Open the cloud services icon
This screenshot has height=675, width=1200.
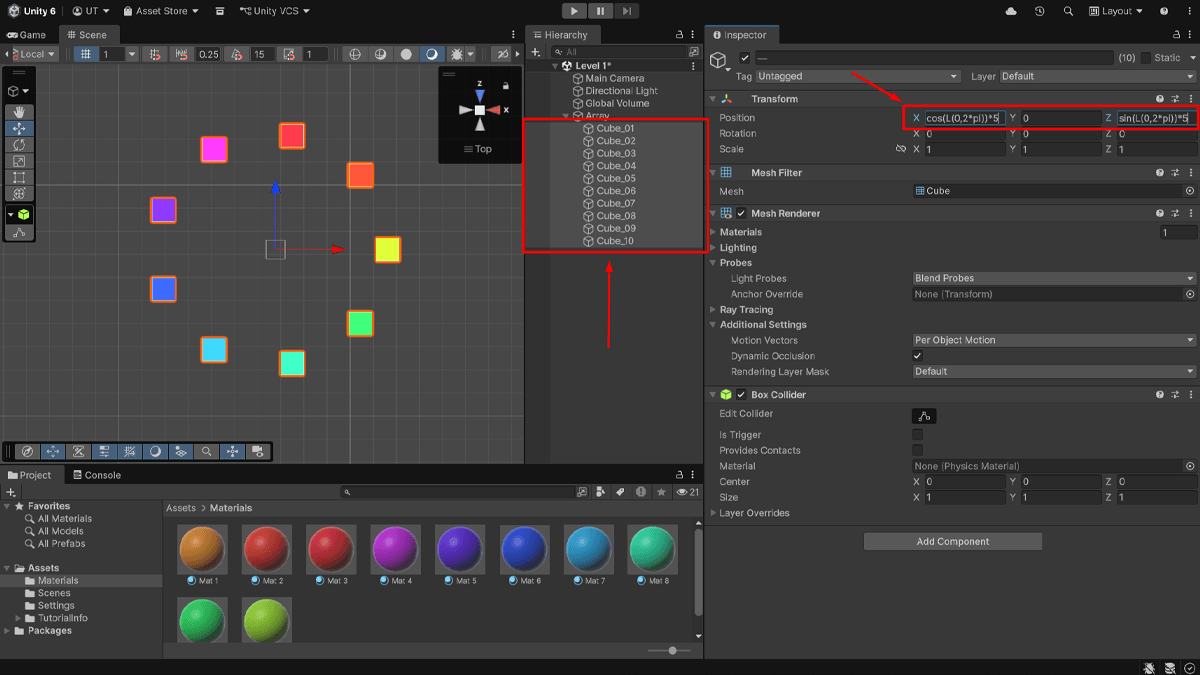[1011, 11]
